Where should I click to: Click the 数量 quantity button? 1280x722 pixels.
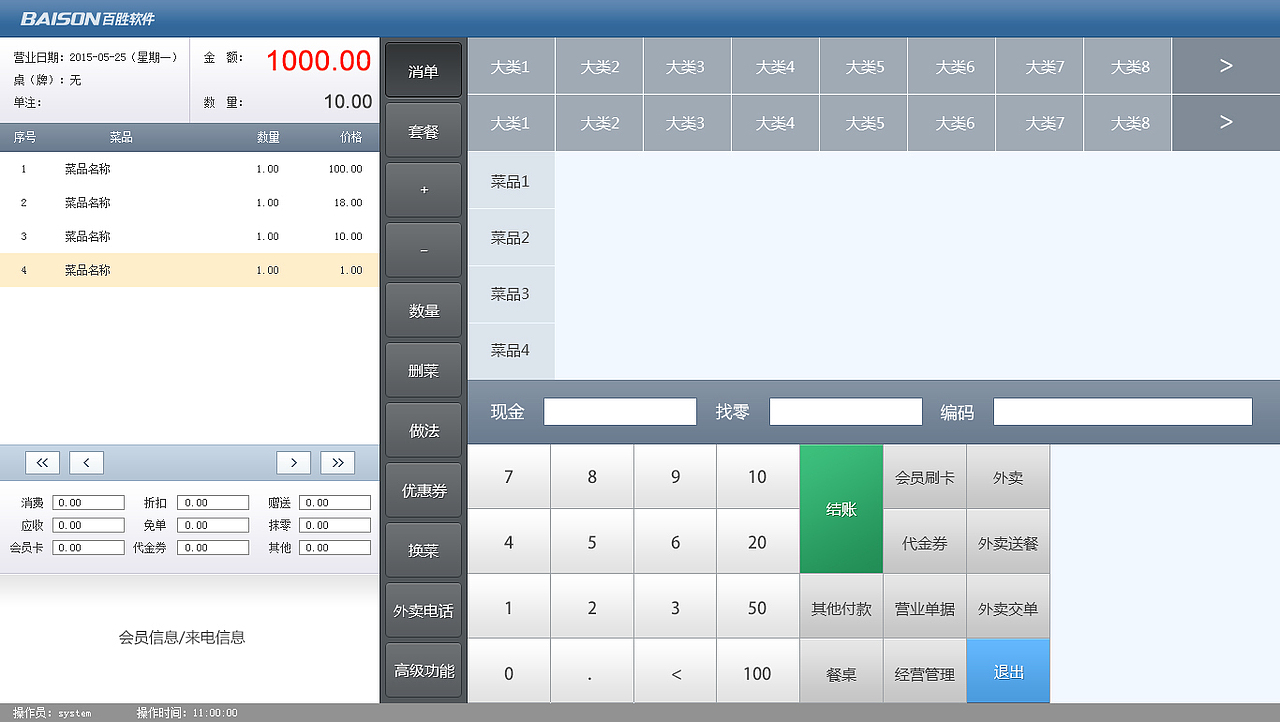[424, 310]
